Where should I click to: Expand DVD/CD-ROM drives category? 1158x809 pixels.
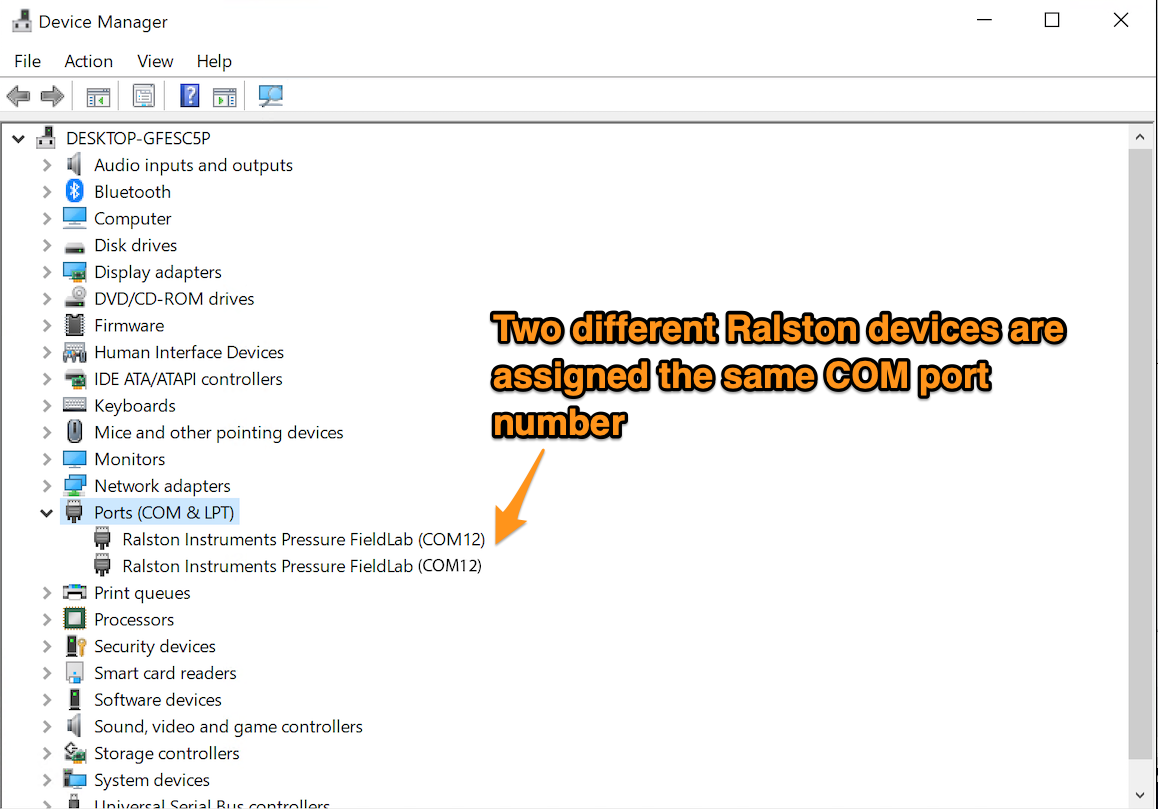47,299
